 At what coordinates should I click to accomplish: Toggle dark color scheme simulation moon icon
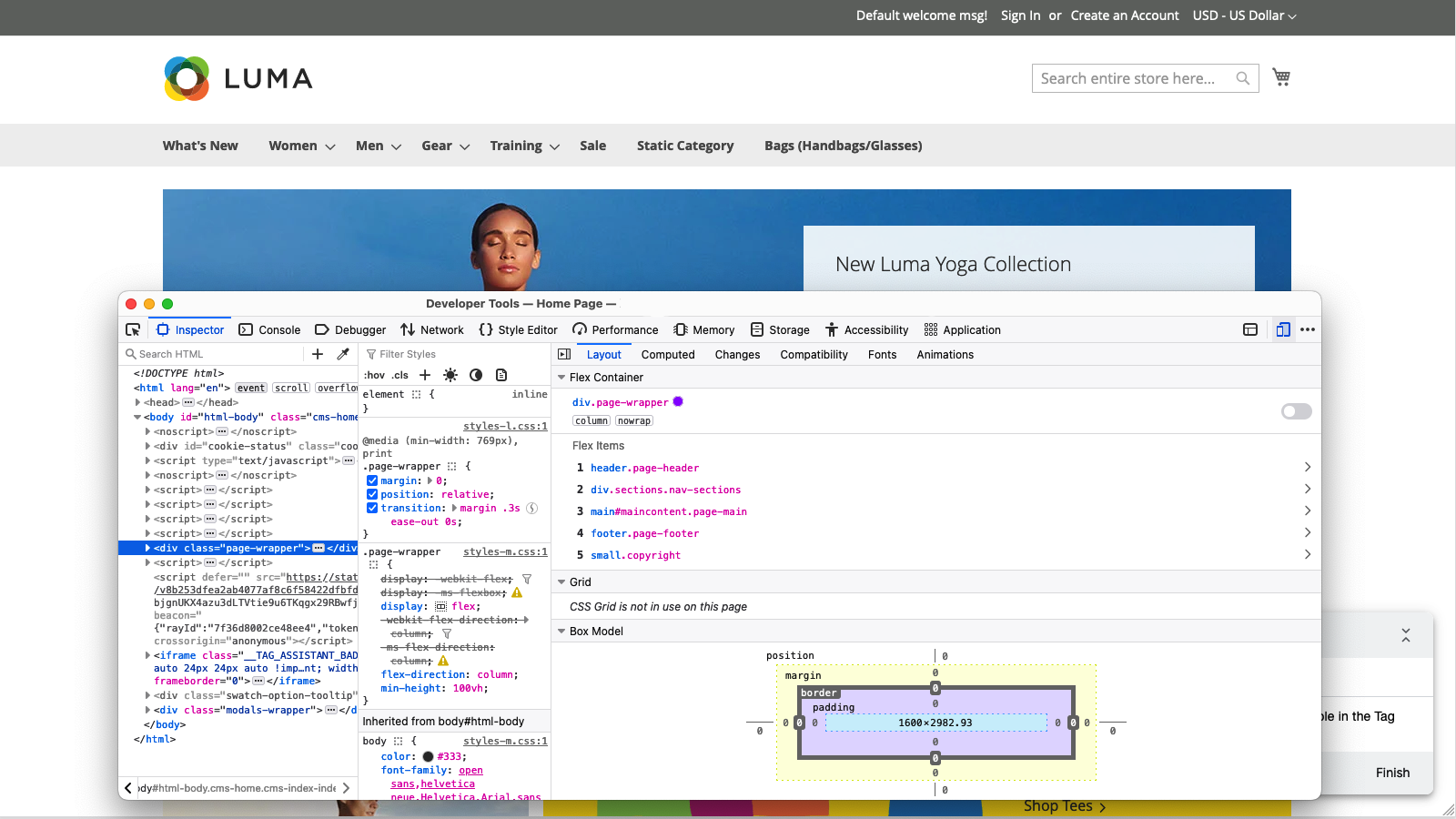pos(476,375)
